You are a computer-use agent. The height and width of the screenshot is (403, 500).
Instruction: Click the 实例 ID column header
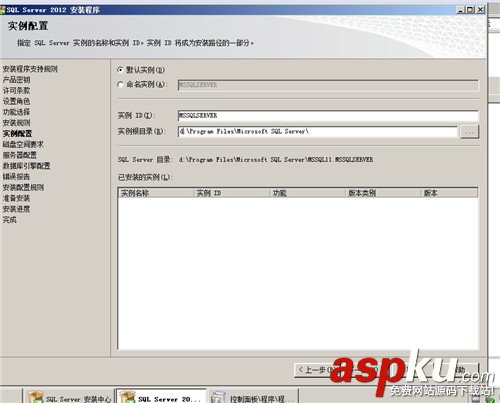coord(231,193)
